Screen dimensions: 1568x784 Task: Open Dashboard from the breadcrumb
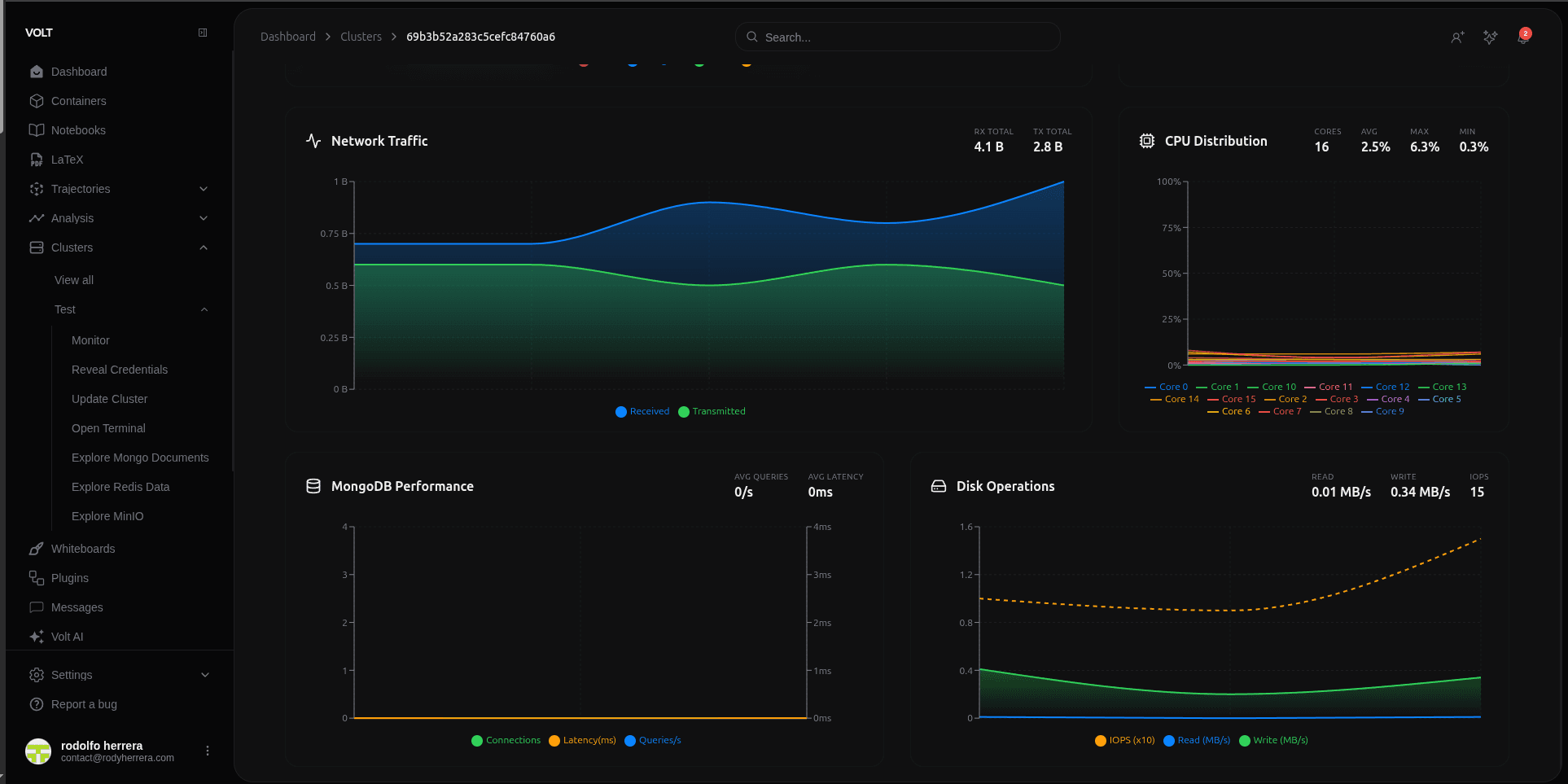tap(288, 37)
